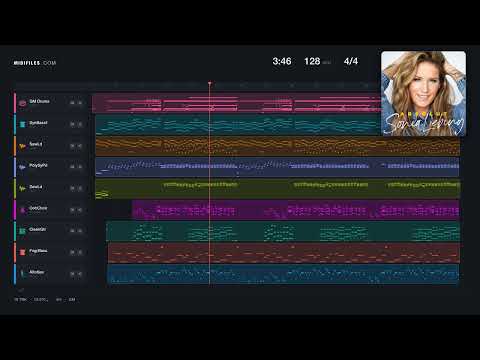Image resolution: width=480 pixels, height=360 pixels.
Task: Mute the AltoSax track
Action: 72,274
